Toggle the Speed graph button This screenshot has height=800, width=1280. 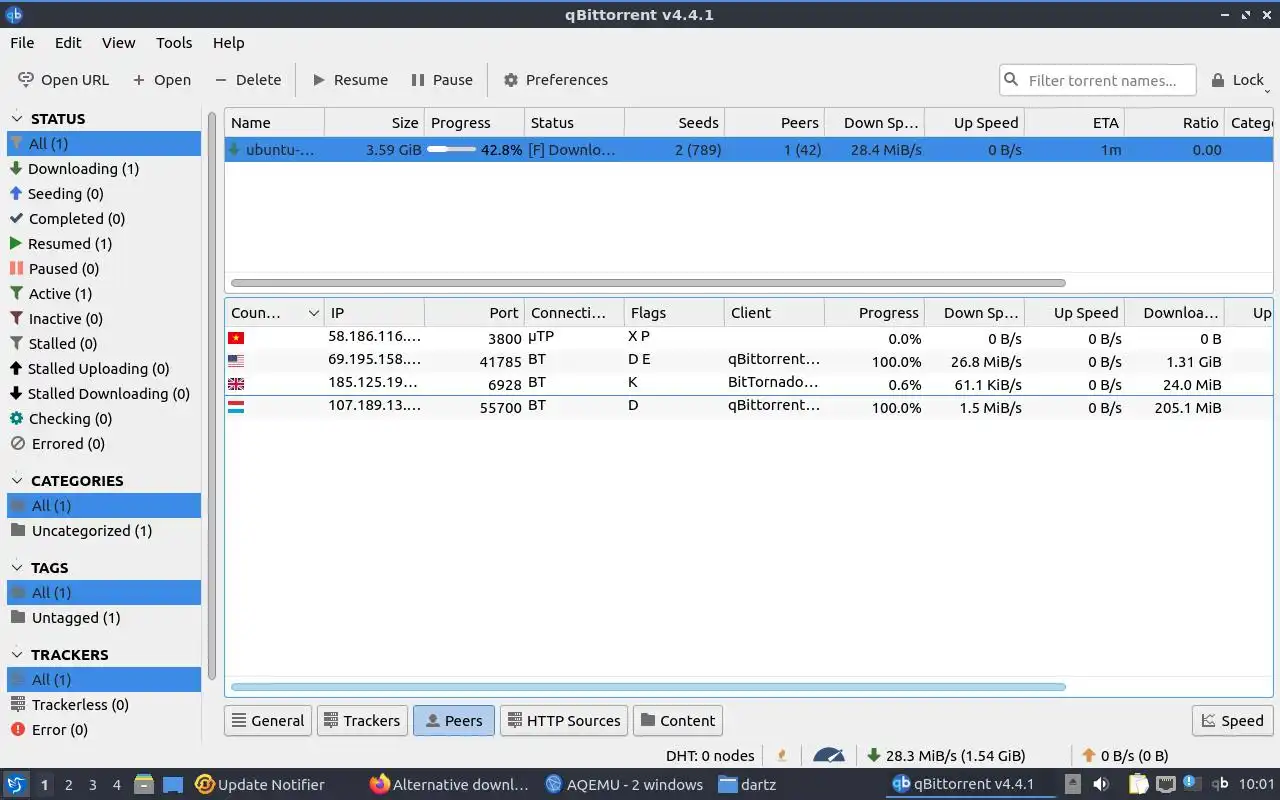pyautogui.click(x=1232, y=720)
